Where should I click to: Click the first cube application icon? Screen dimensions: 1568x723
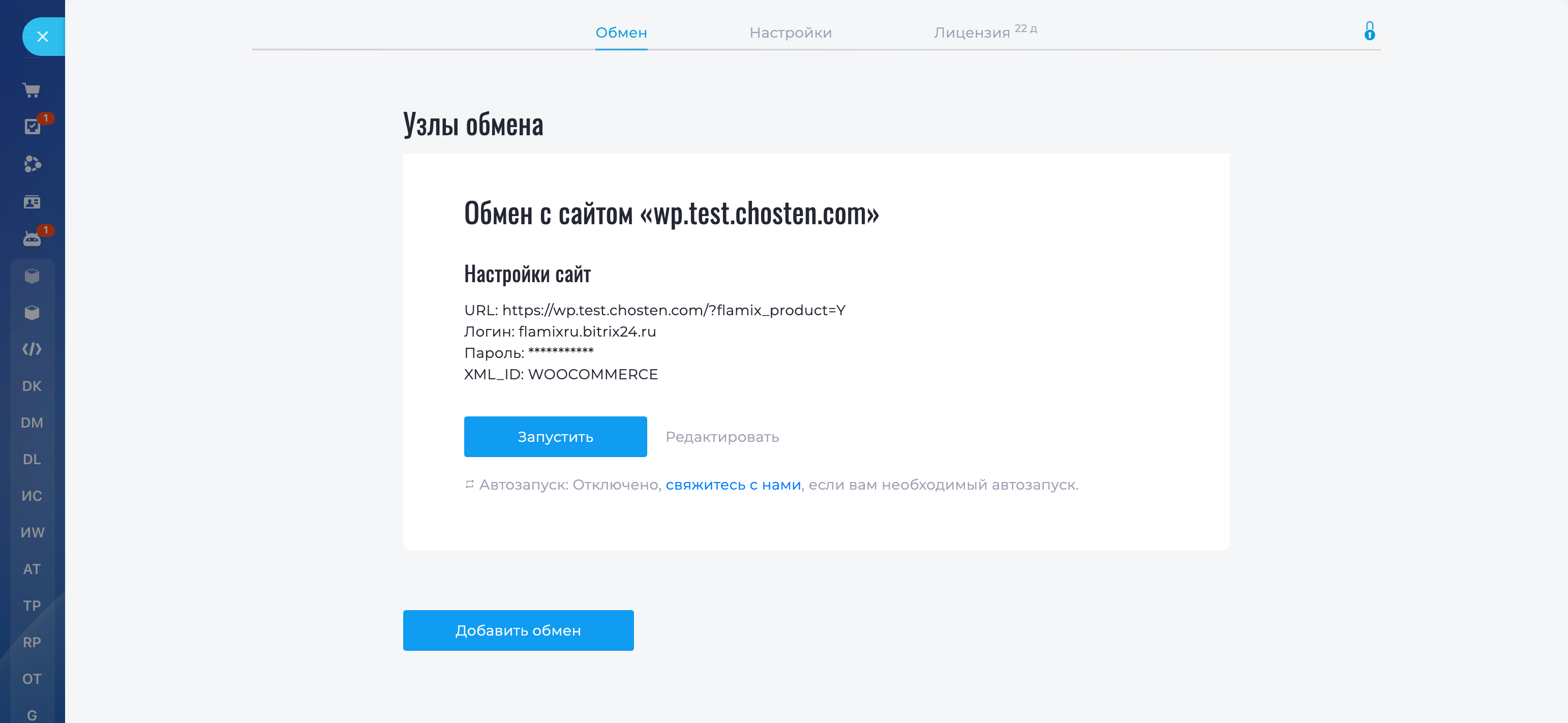click(32, 276)
